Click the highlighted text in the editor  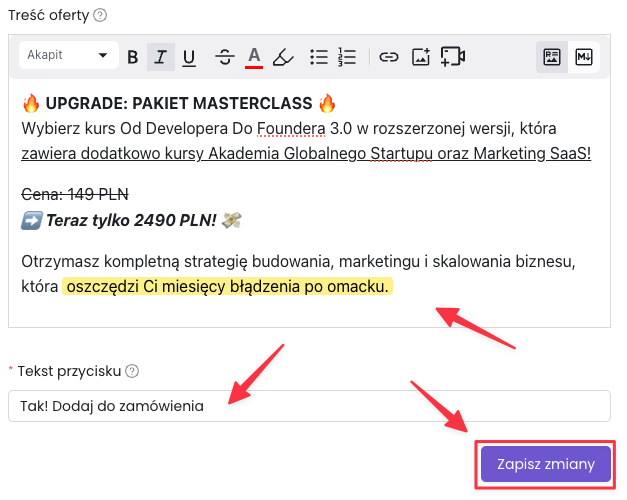227,287
